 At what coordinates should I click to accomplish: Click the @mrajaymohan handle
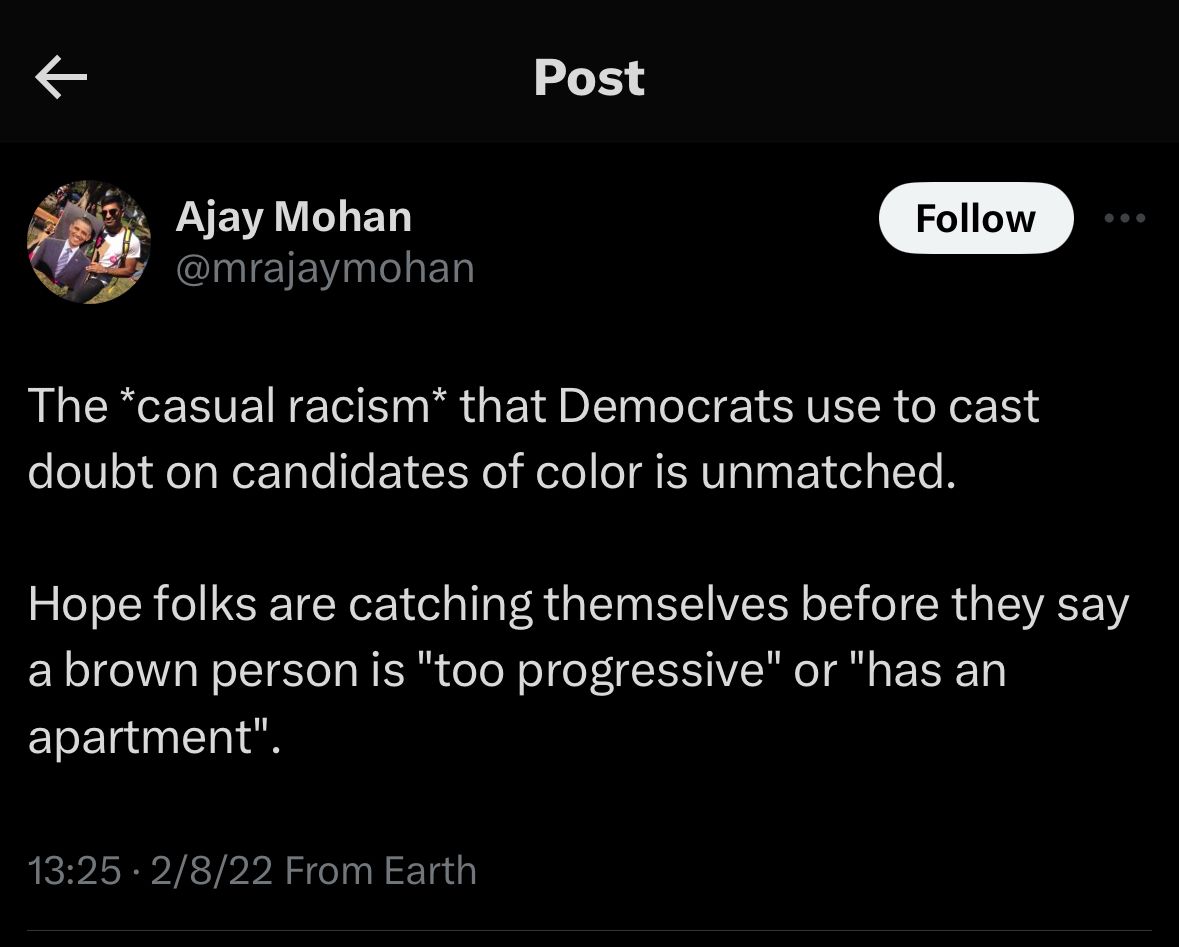(325, 268)
